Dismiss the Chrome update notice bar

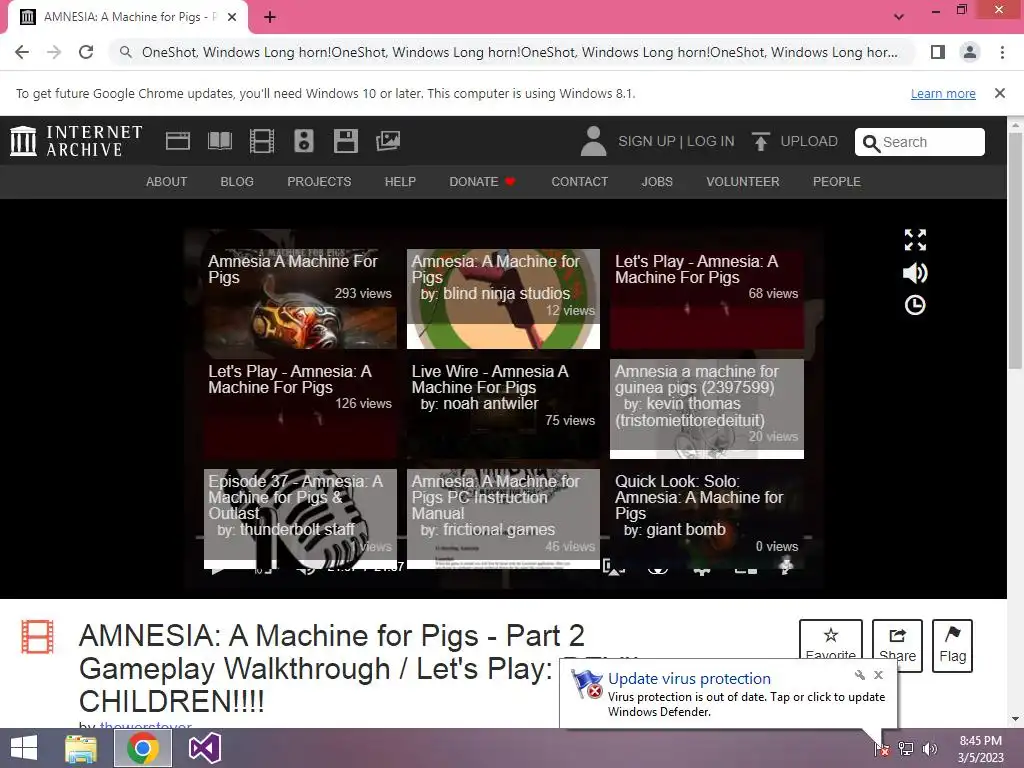point(999,93)
